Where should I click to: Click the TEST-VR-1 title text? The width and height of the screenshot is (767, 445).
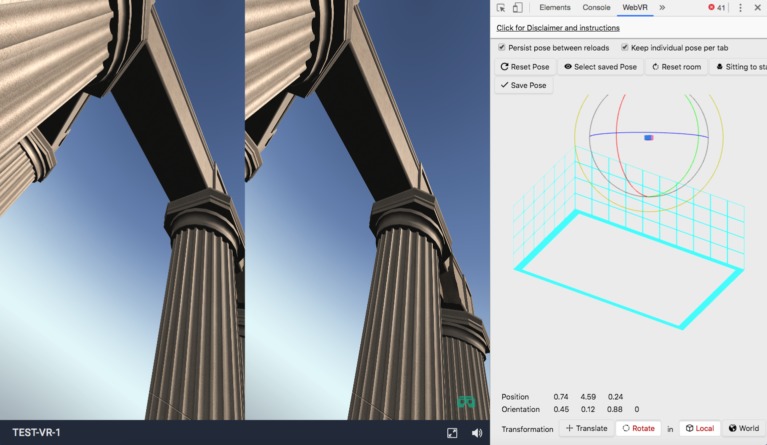coord(36,433)
